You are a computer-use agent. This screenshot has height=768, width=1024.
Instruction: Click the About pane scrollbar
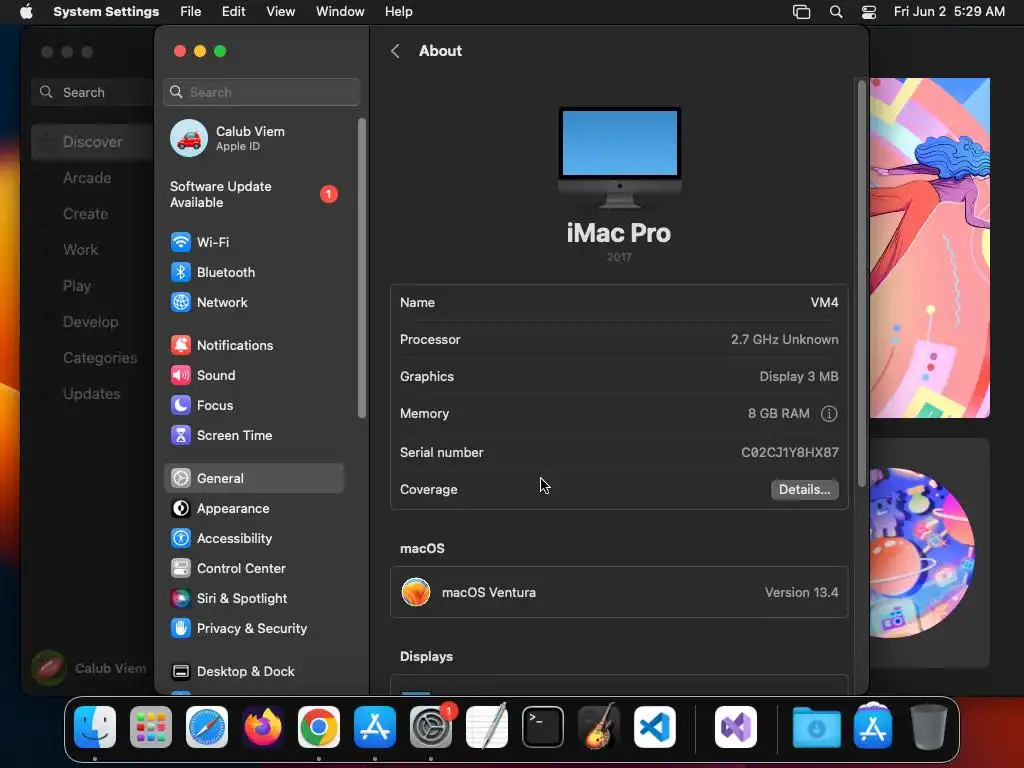coord(861,283)
